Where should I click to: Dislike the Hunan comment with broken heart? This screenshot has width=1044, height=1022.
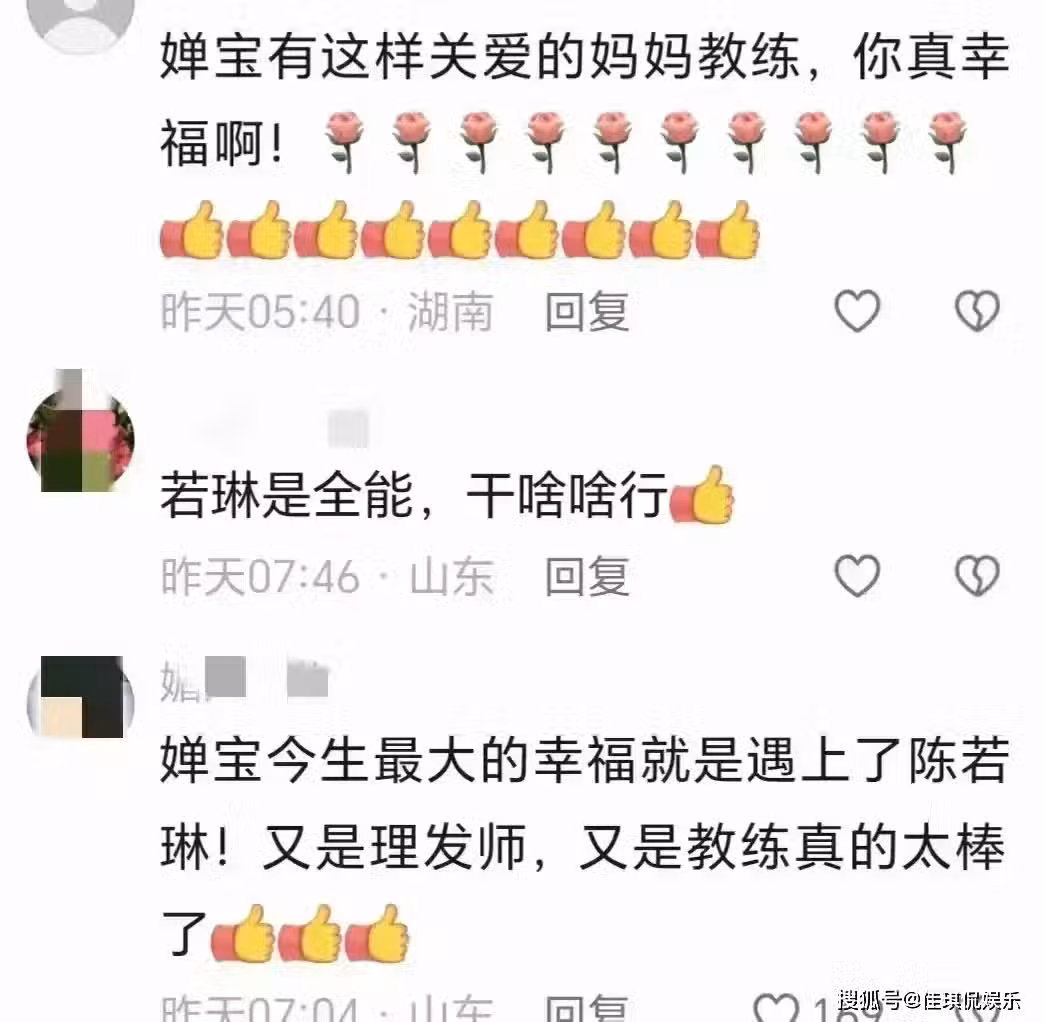tap(977, 311)
